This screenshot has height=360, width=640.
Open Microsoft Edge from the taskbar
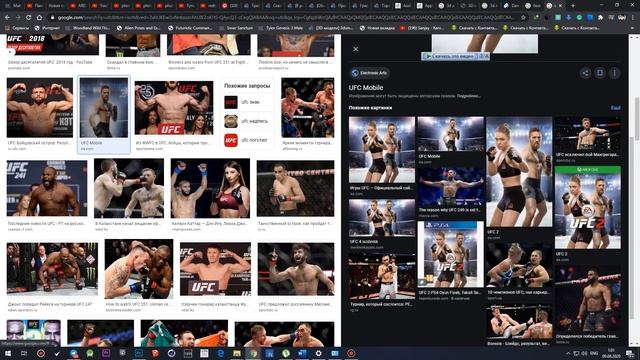pyautogui.click(x=220, y=353)
